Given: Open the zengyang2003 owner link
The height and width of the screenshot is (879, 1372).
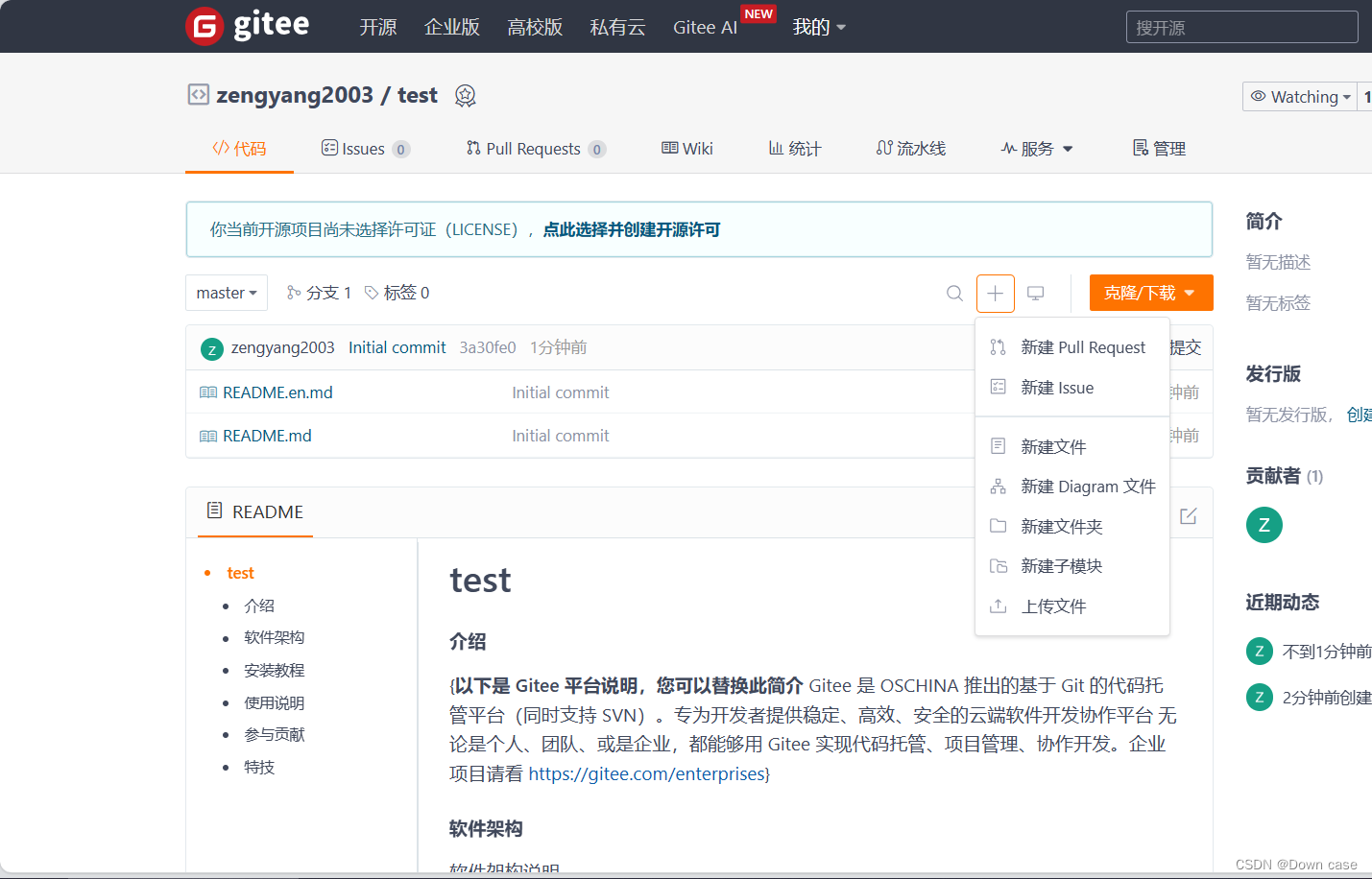Looking at the screenshot, I should click(x=295, y=95).
